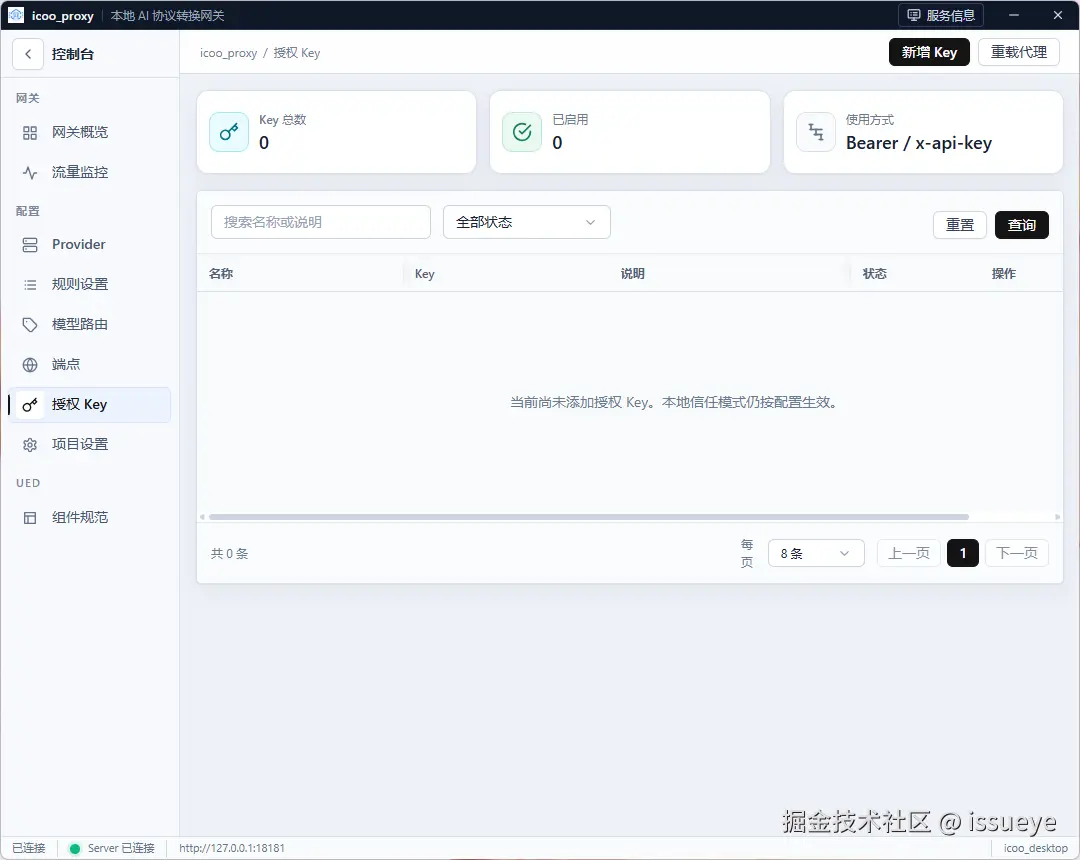The image size is (1080, 860).
Task: Click the http://127.0.0.1:18181 status text
Action: 231,848
